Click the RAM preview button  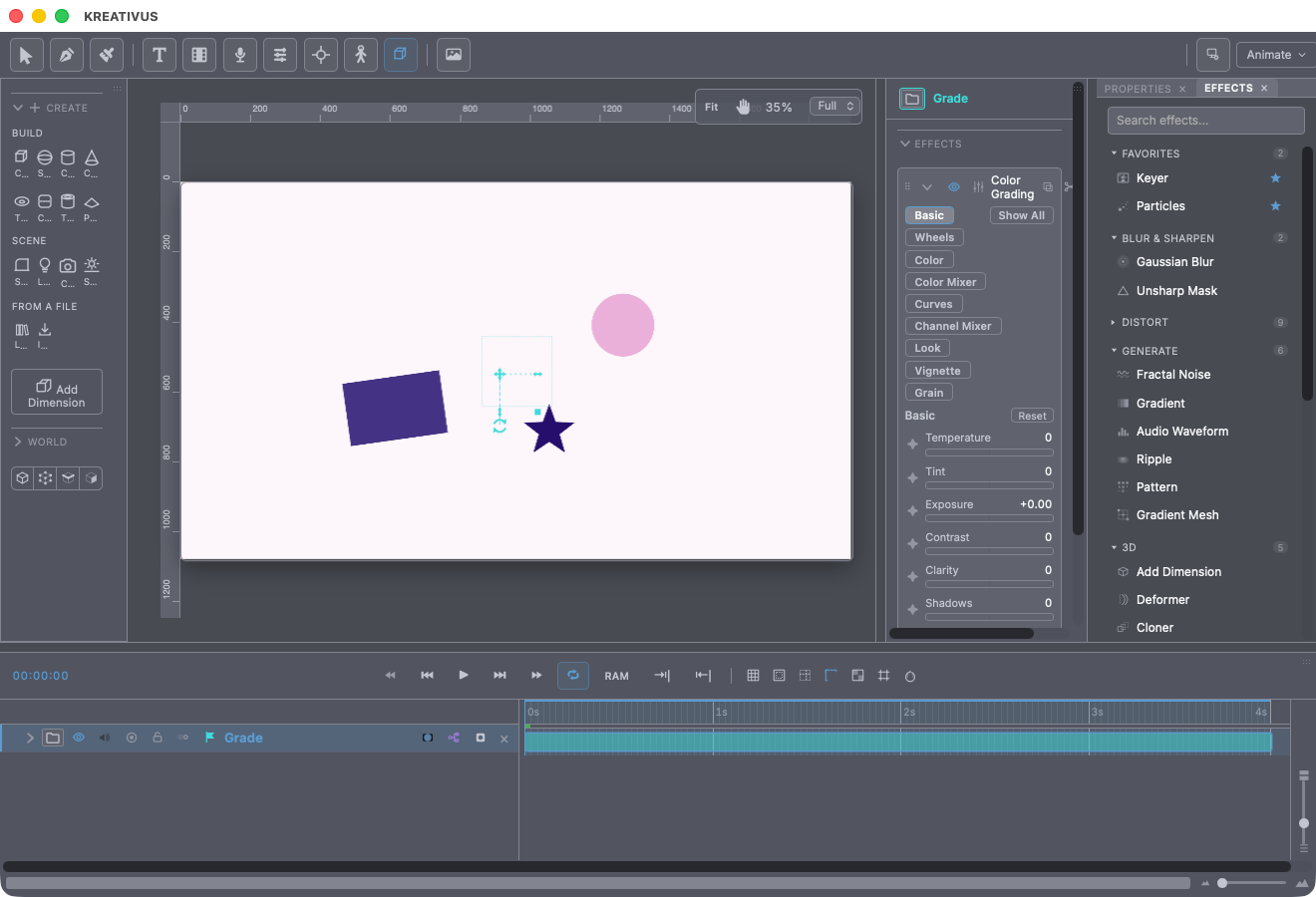(616, 676)
